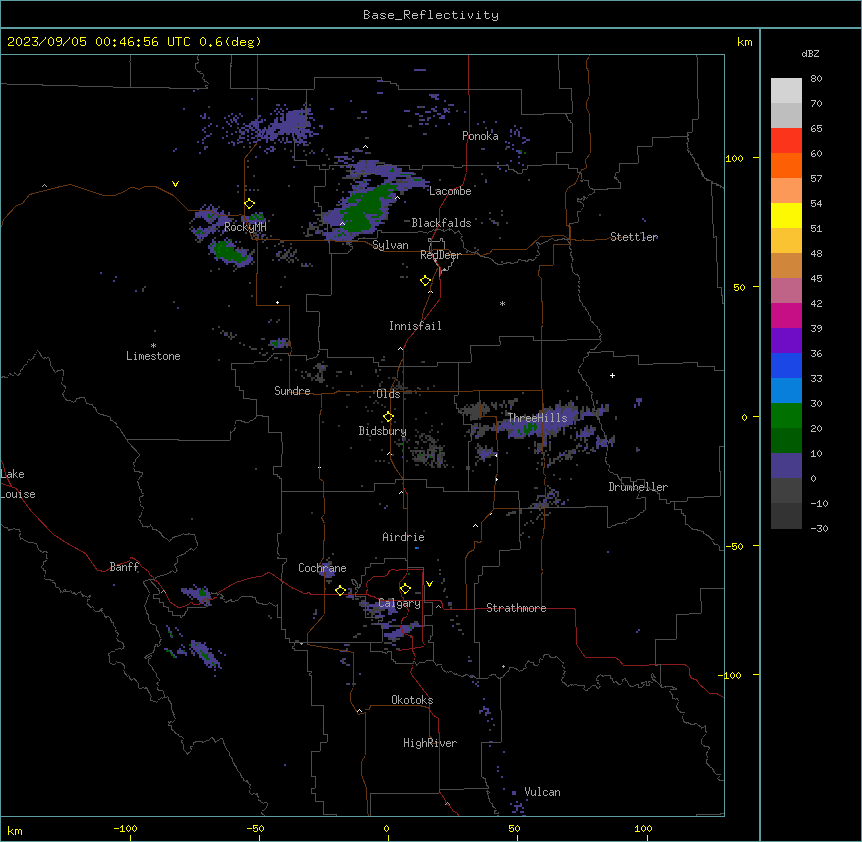Click the RedDeer city label
862x842 pixels.
click(440, 255)
